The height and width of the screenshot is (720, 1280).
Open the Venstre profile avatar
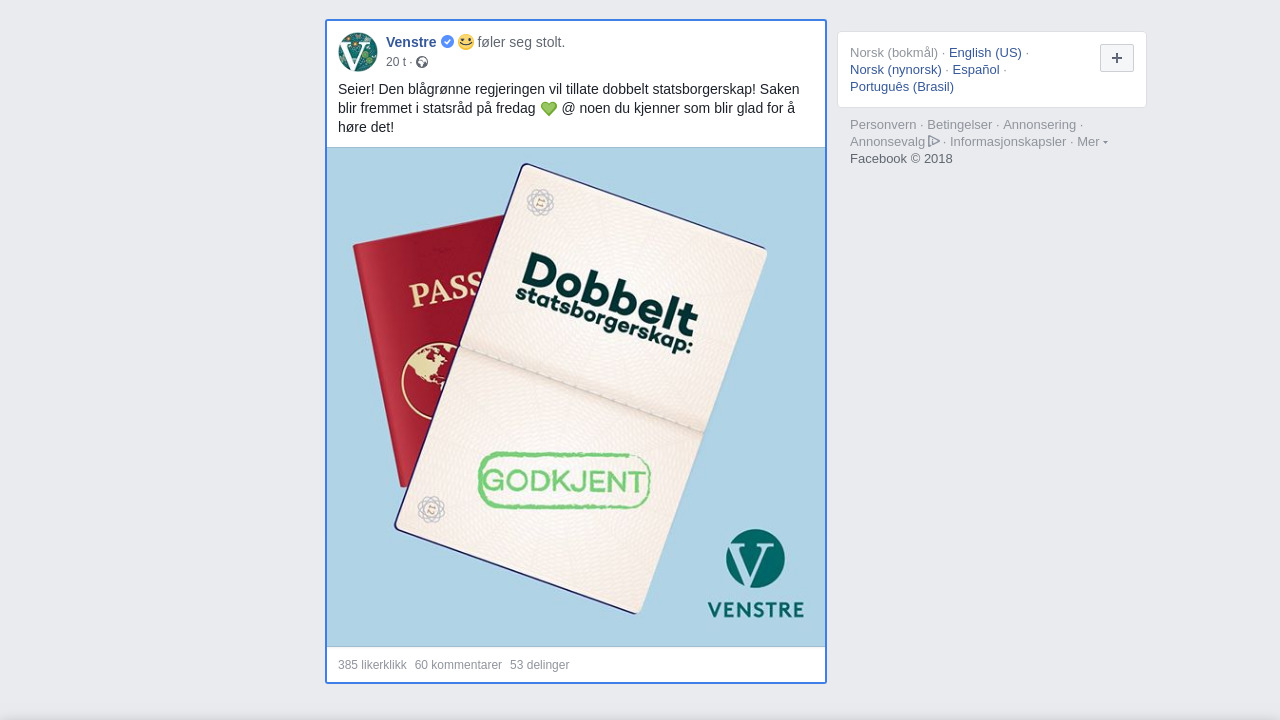pyautogui.click(x=358, y=52)
